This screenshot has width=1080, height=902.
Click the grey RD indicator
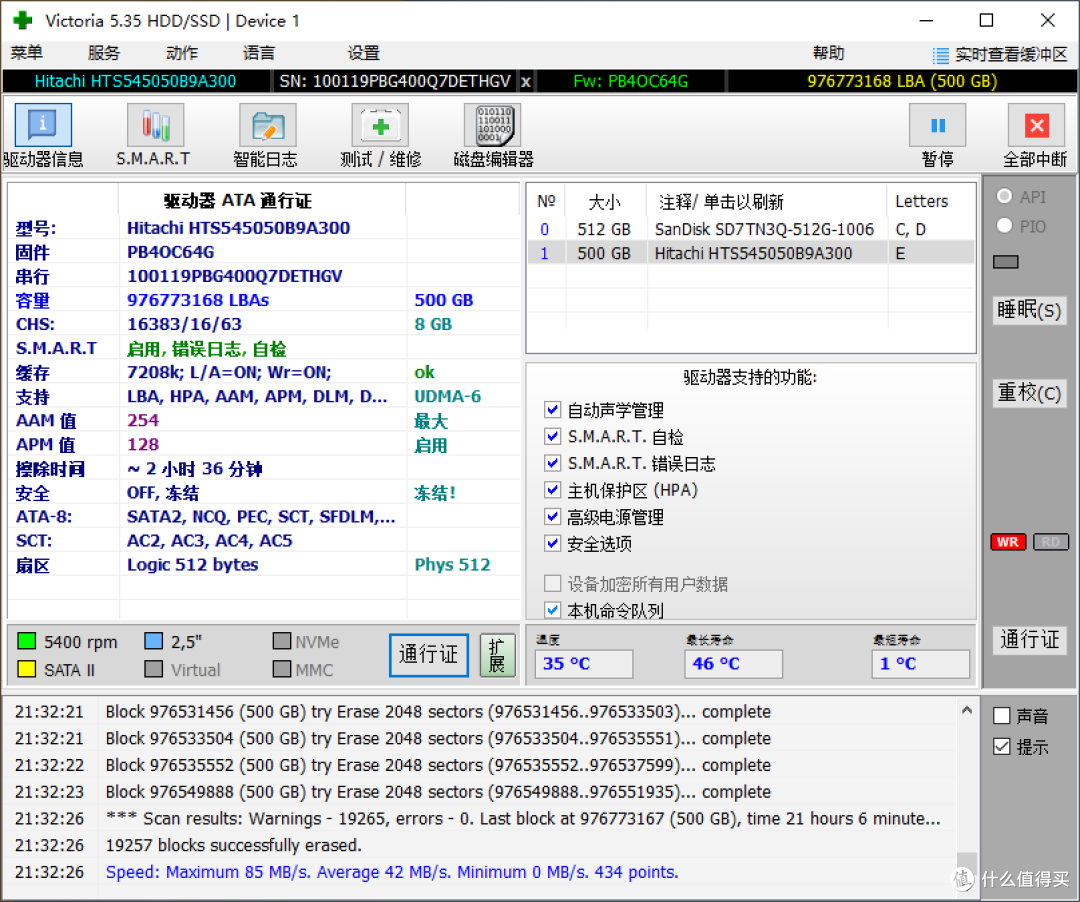(x=1050, y=542)
